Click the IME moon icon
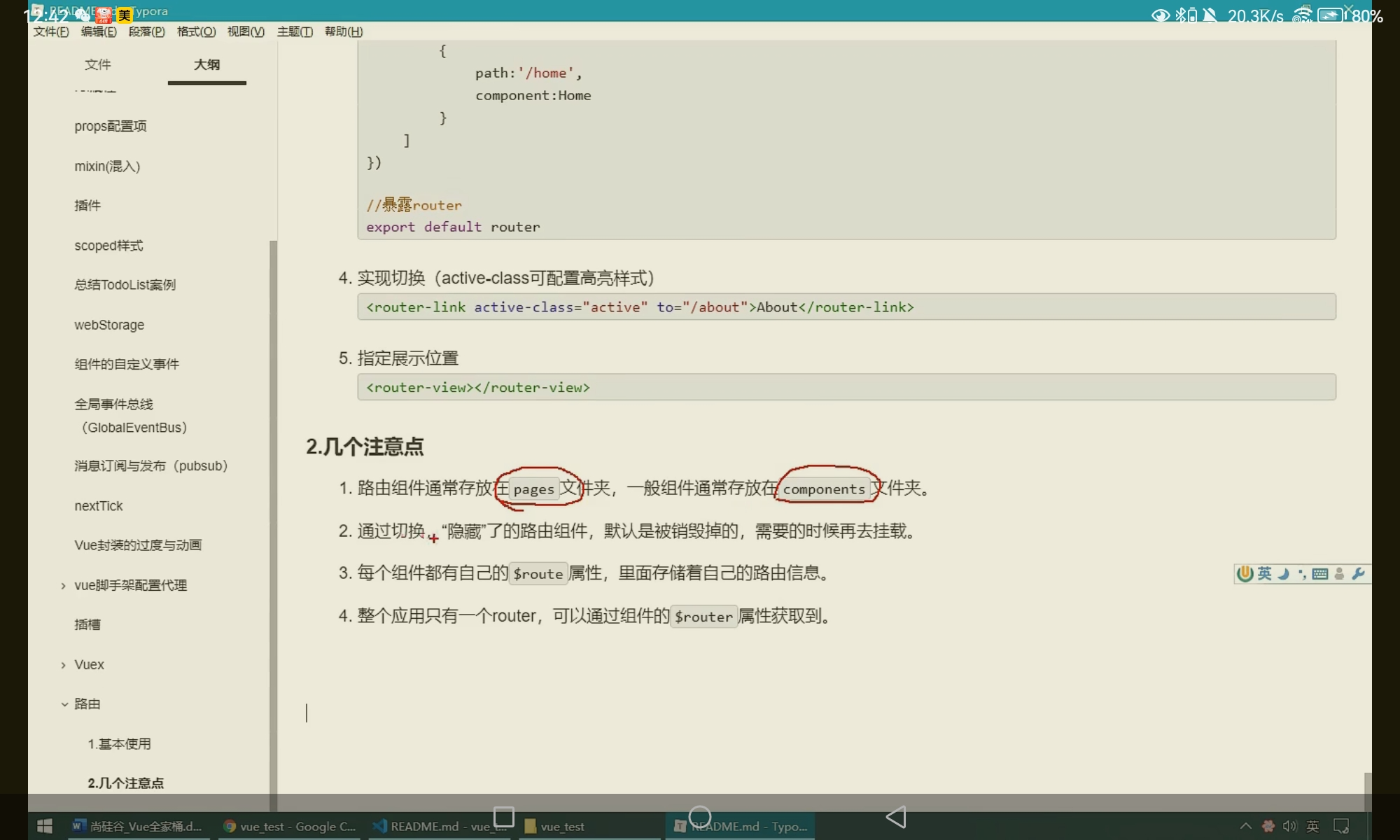1400x840 pixels. (x=1283, y=574)
